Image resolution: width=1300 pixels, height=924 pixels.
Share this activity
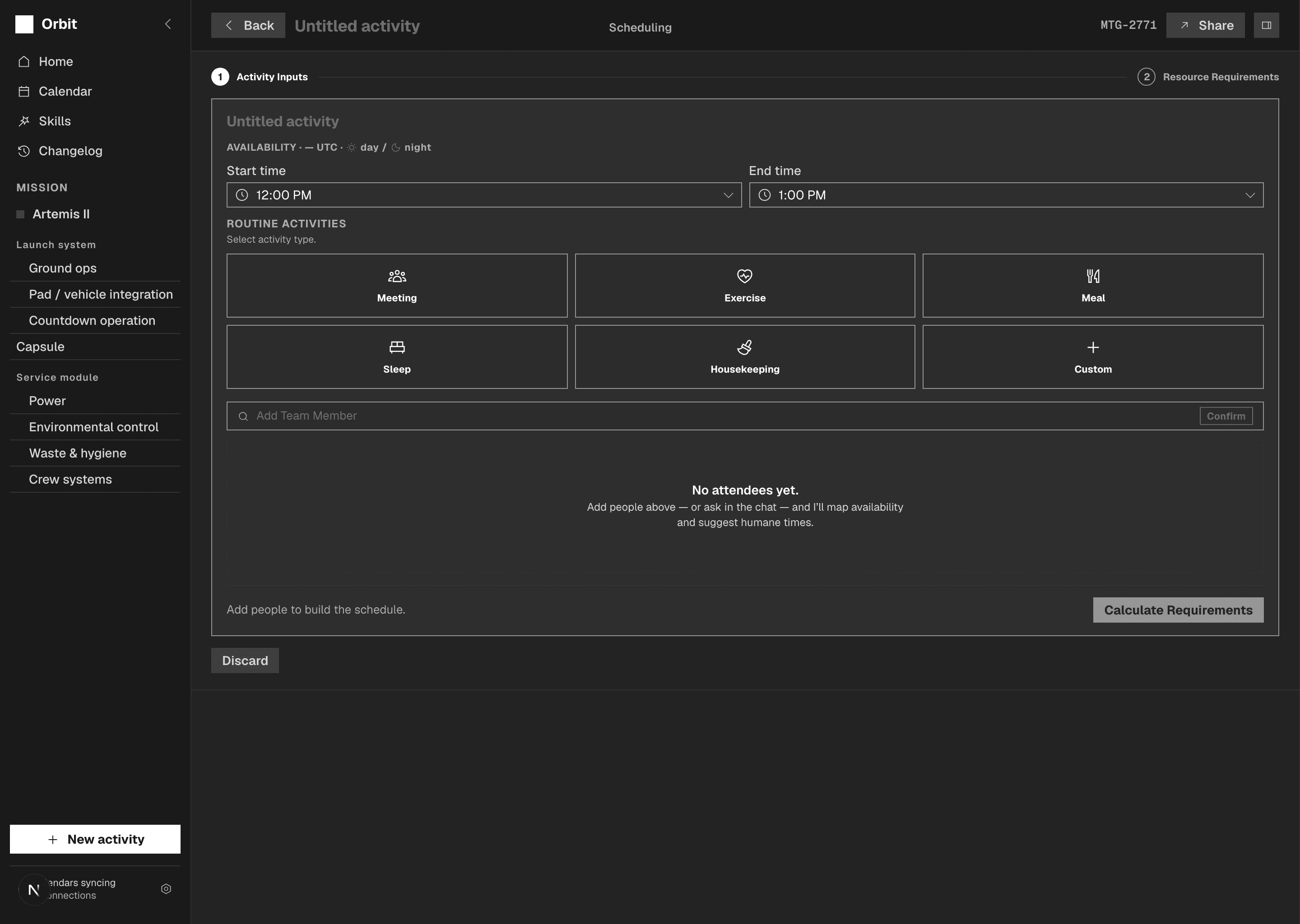click(1206, 26)
